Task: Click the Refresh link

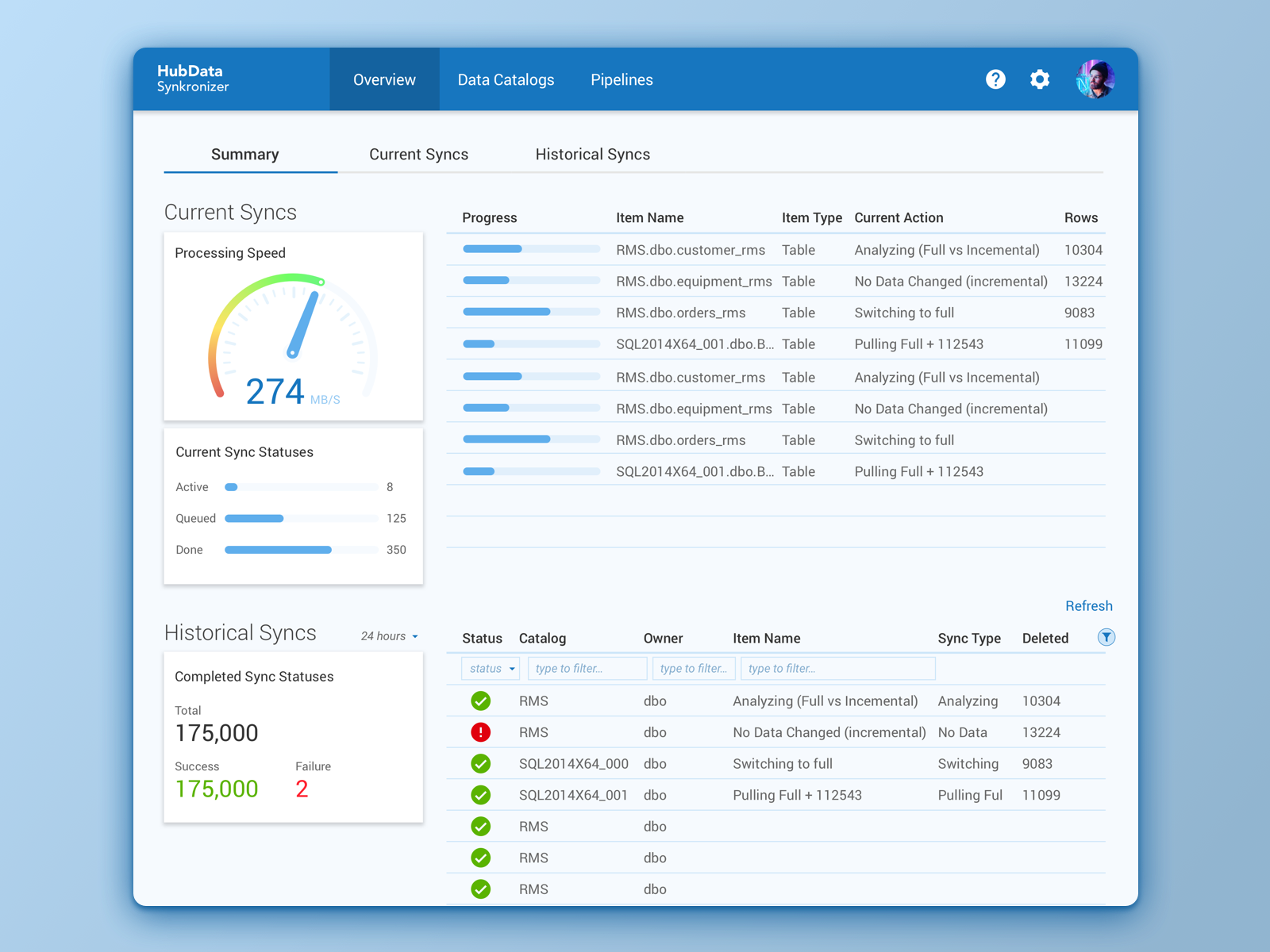Action: tap(1088, 606)
